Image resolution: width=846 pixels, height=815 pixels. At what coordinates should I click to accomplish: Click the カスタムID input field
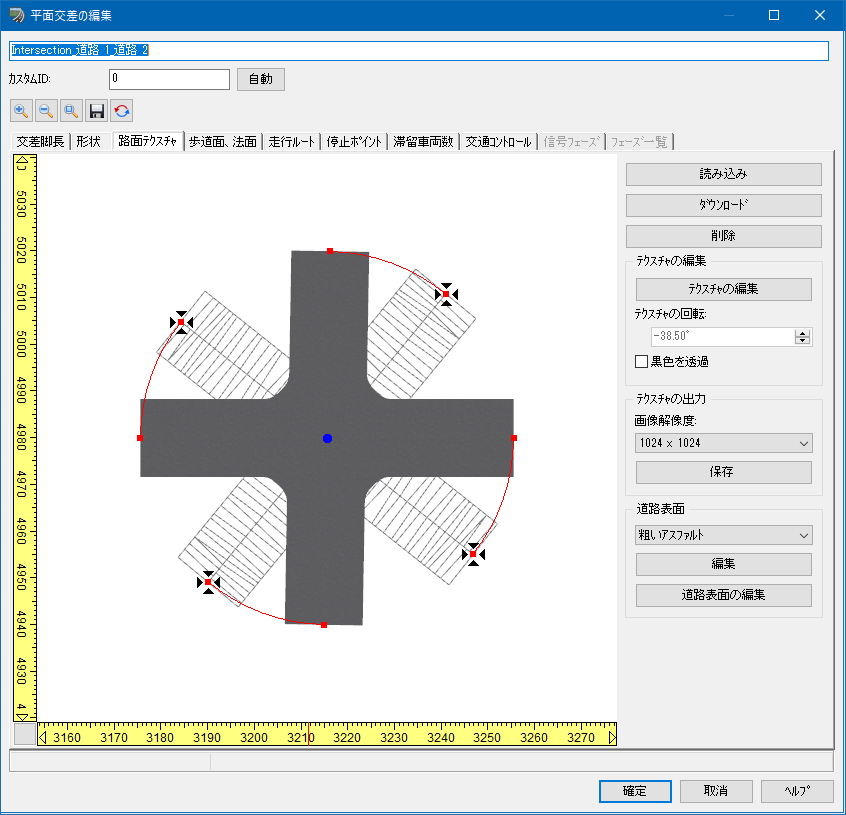coord(170,78)
